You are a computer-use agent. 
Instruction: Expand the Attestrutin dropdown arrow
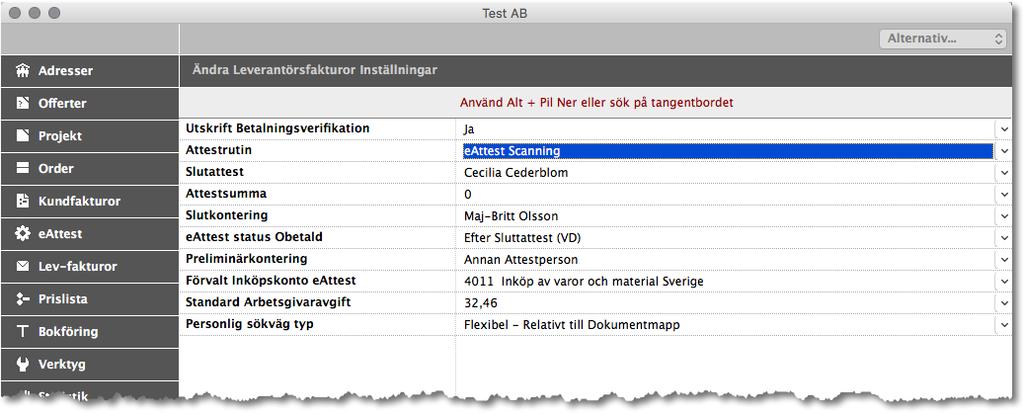pyautogui.click(x=1005, y=151)
